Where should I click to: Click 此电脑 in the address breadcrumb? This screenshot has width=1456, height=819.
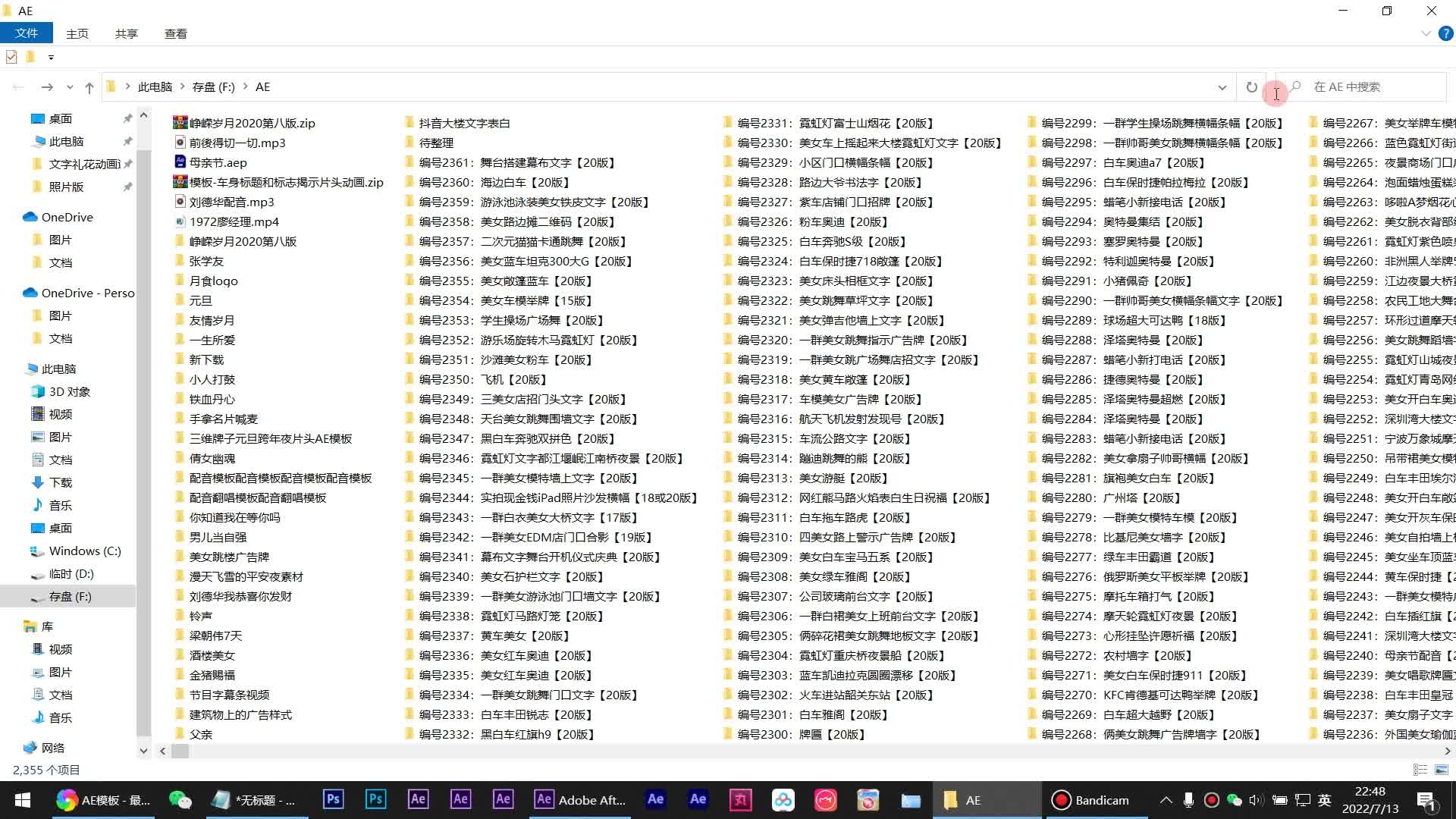click(x=155, y=87)
